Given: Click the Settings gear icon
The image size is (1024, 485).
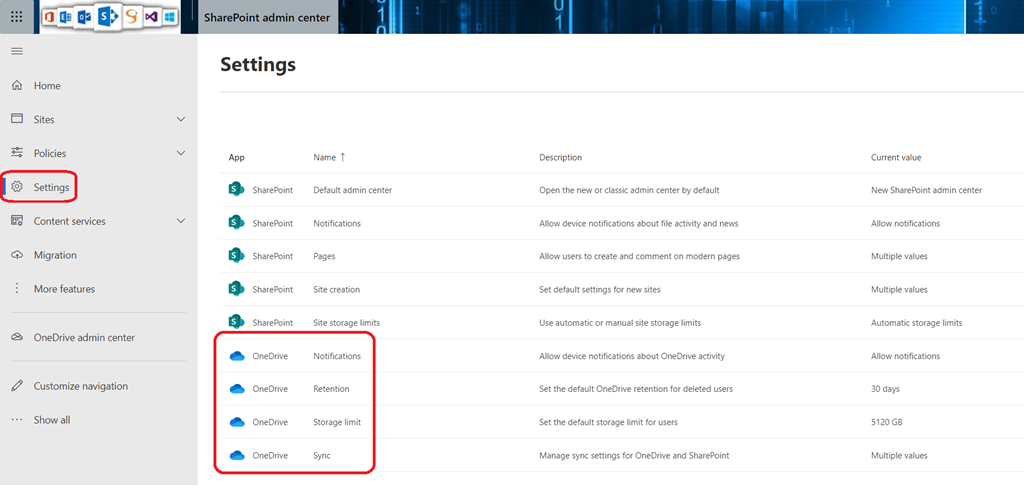Looking at the screenshot, I should 17,187.
